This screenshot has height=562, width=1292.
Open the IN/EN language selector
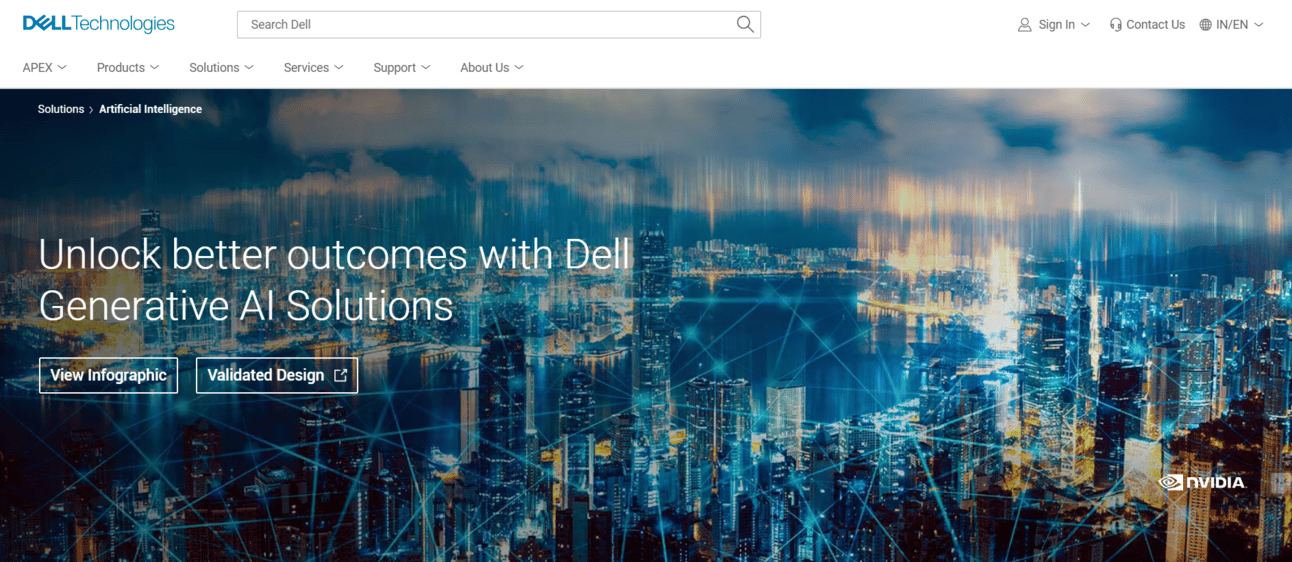pos(1232,25)
